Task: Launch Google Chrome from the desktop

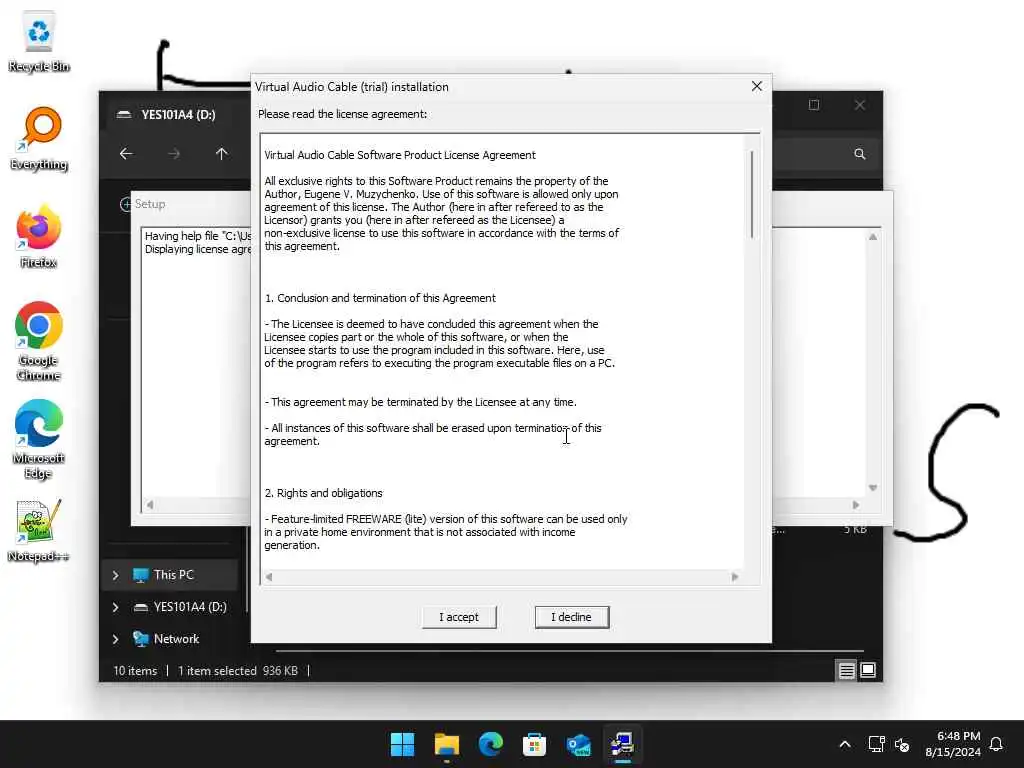Action: [x=39, y=342]
